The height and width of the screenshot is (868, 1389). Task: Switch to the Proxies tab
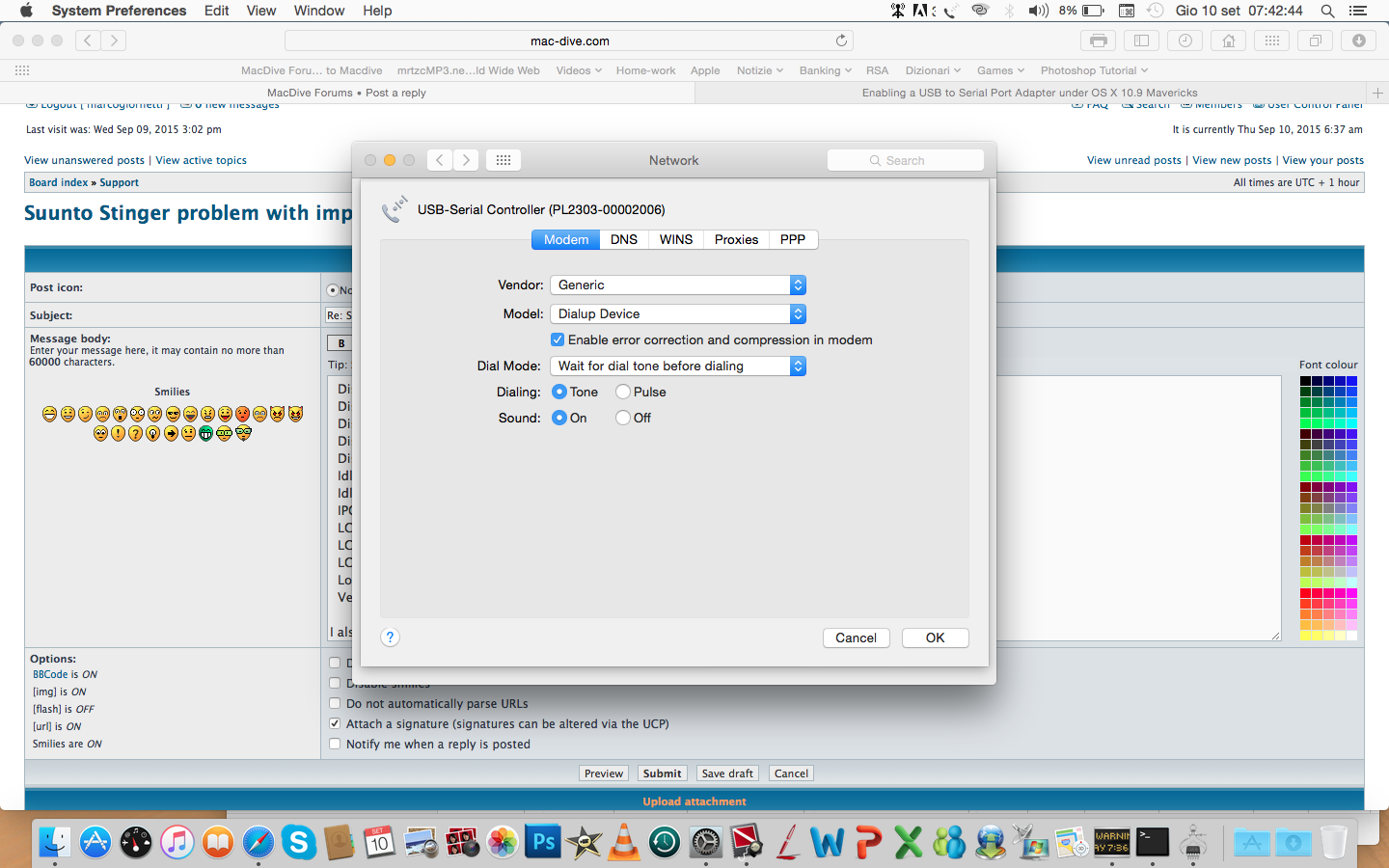click(x=736, y=239)
